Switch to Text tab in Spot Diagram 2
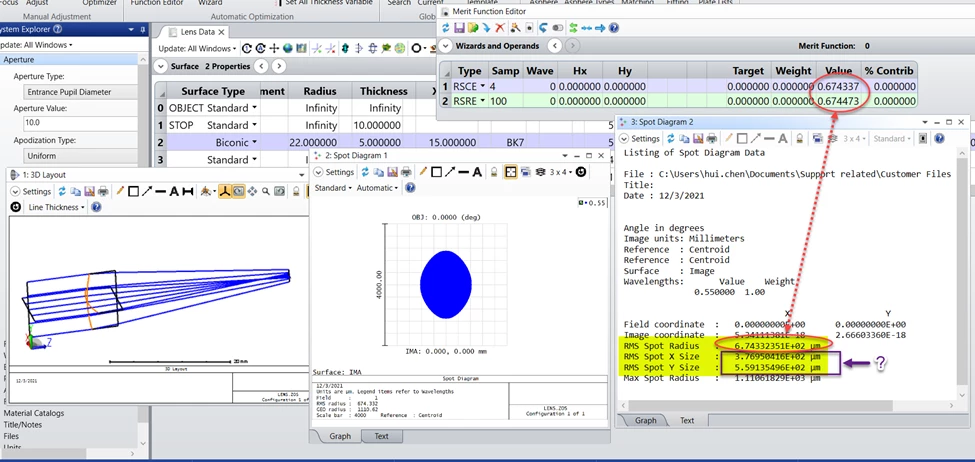The height and width of the screenshot is (462, 975). 687,420
